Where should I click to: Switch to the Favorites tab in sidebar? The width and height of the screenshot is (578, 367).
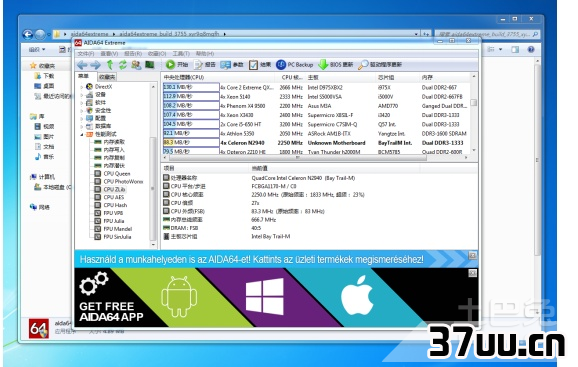click(107, 77)
